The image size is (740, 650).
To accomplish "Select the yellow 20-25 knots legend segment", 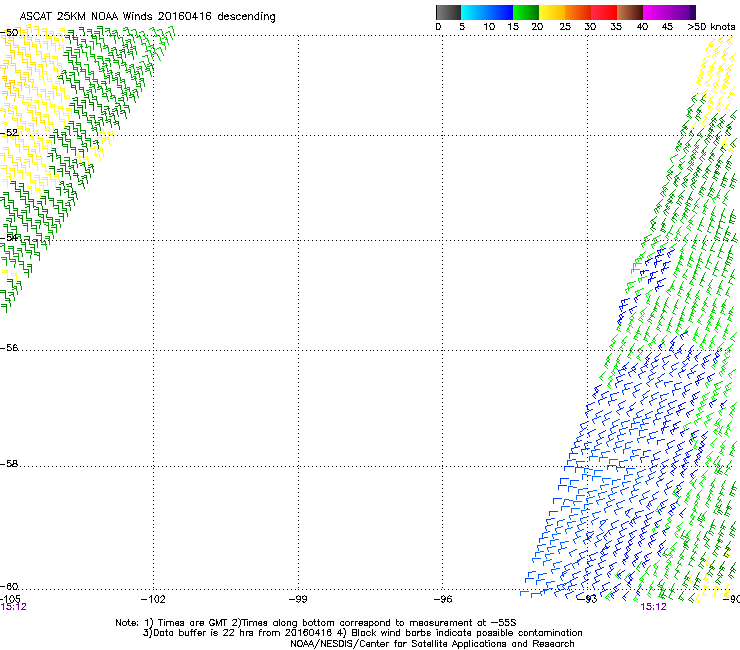I will [552, 12].
